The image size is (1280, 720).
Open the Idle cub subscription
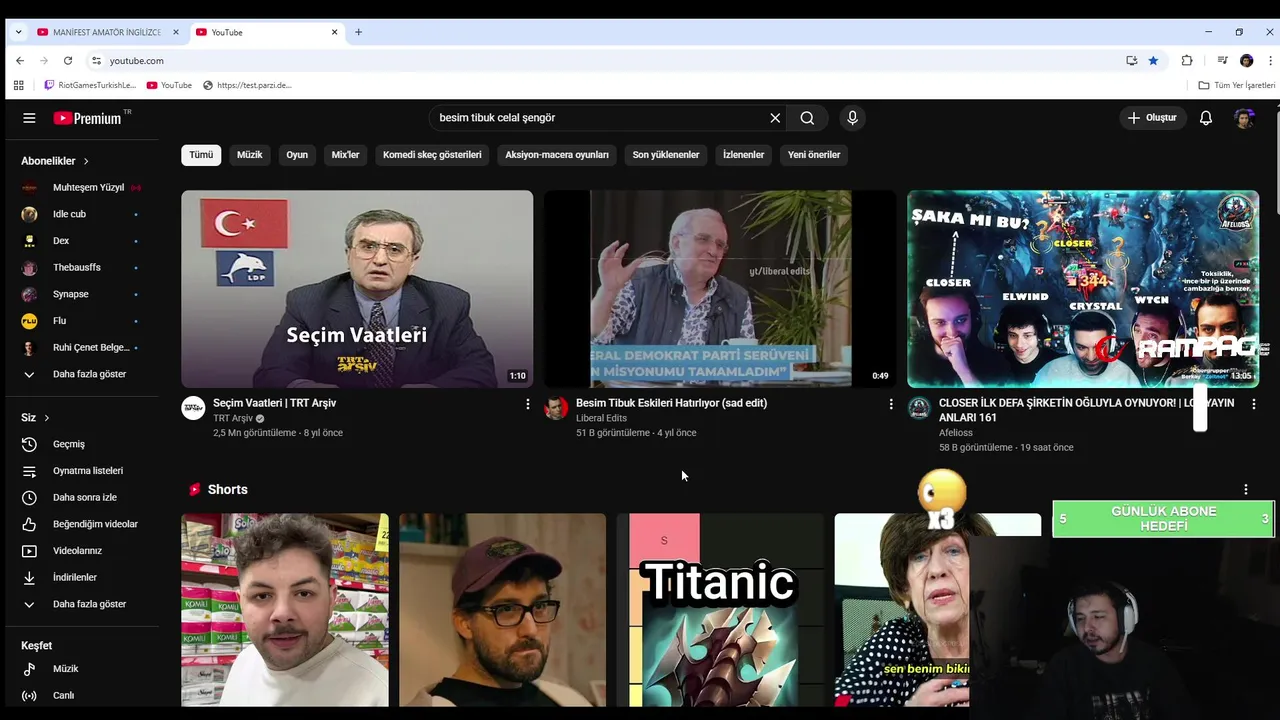tap(82, 214)
